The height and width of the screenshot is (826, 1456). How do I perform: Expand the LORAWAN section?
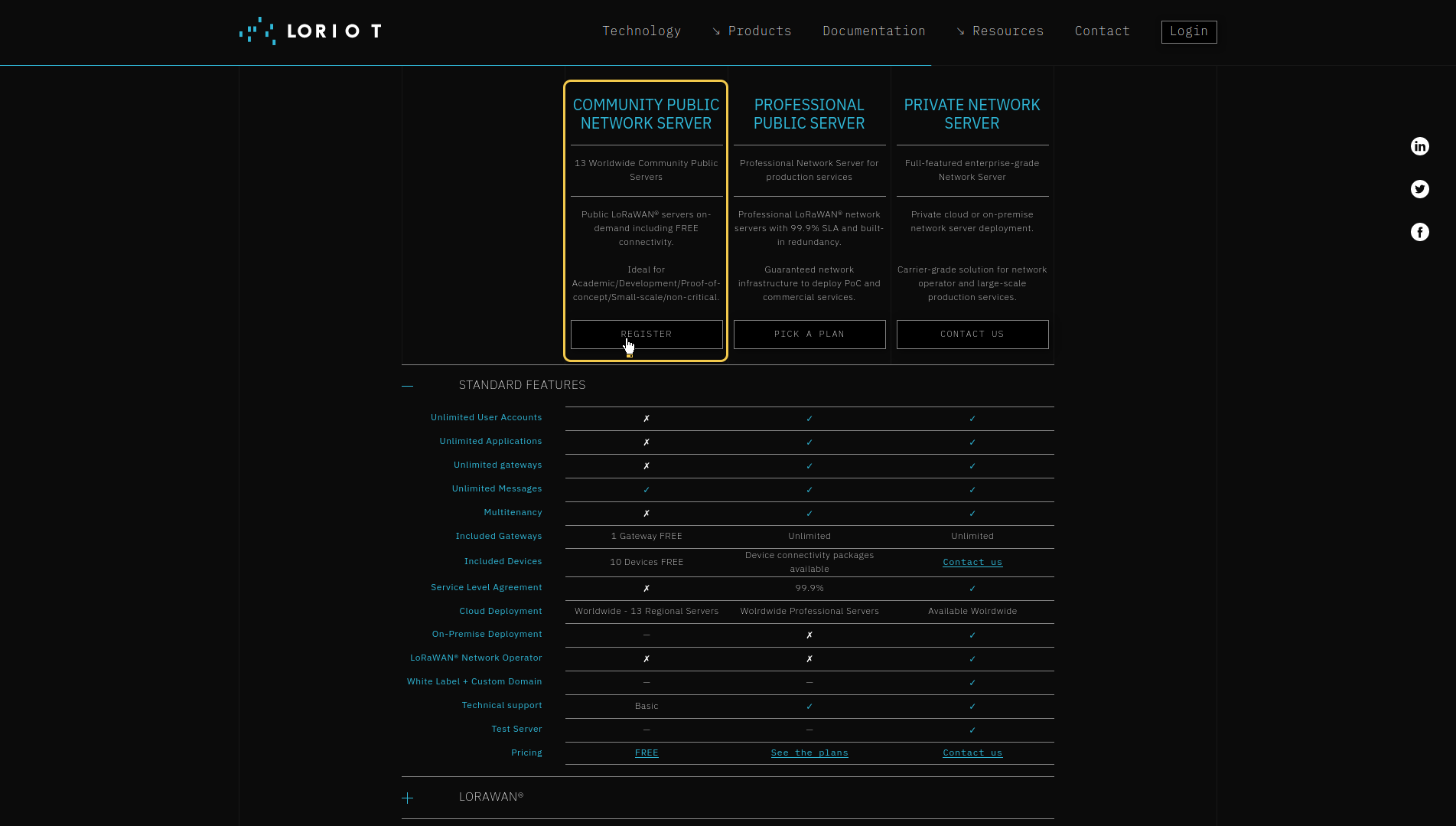tap(408, 798)
